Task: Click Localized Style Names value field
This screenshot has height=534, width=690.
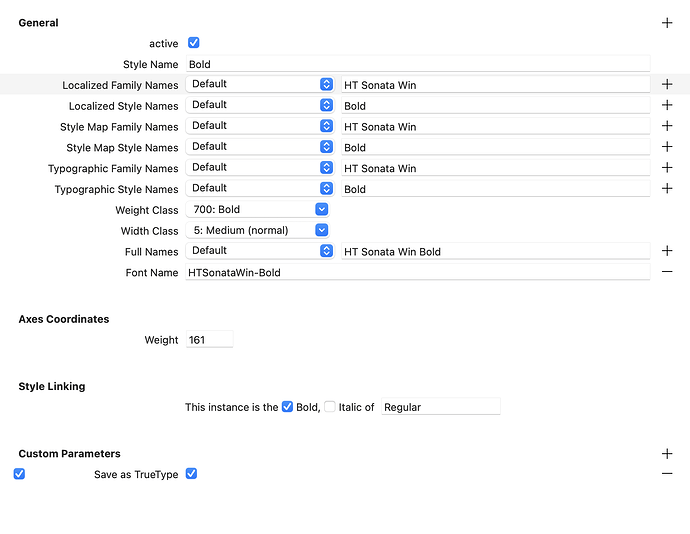Action: [x=495, y=105]
